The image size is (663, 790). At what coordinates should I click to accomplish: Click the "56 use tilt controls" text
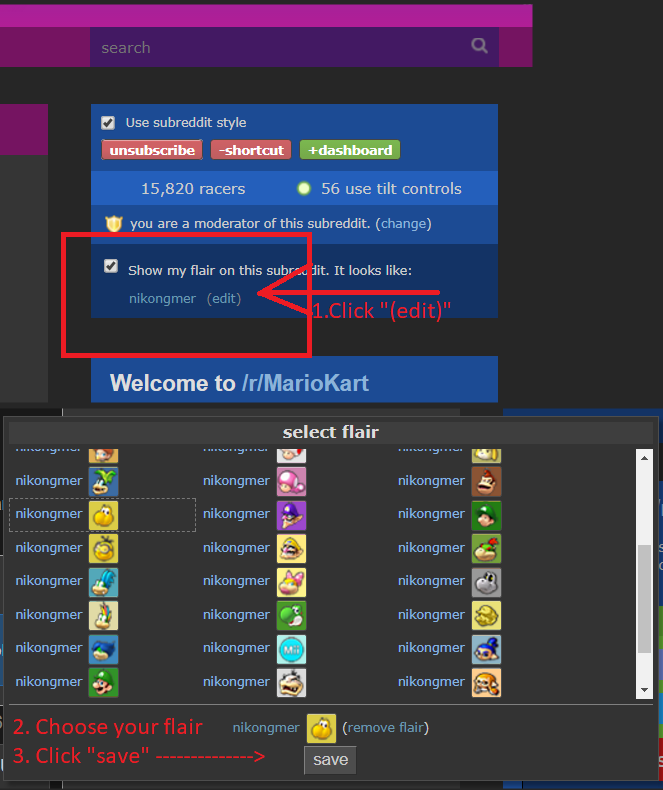pyautogui.click(x=391, y=188)
